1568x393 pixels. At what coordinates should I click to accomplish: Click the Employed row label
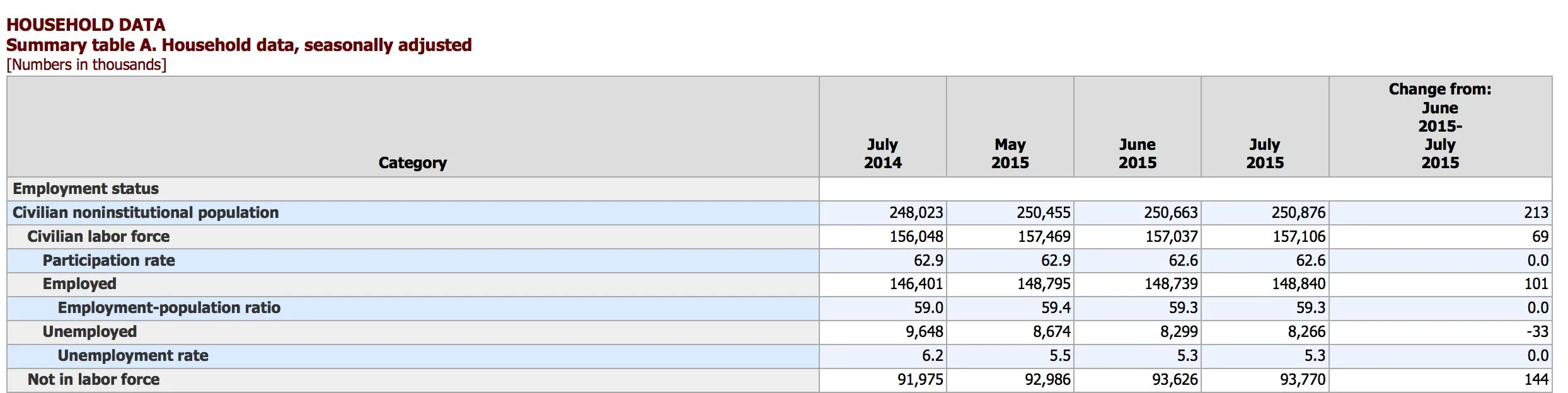click(79, 284)
